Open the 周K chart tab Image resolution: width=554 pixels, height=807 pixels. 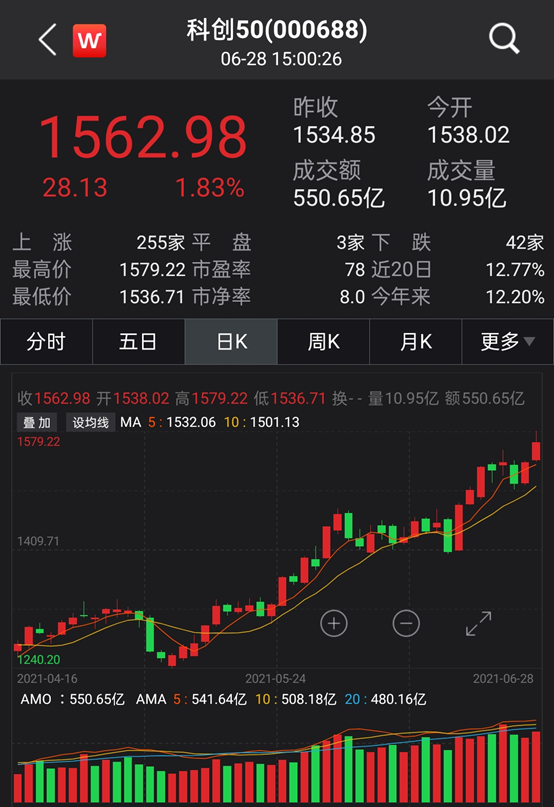(323, 341)
